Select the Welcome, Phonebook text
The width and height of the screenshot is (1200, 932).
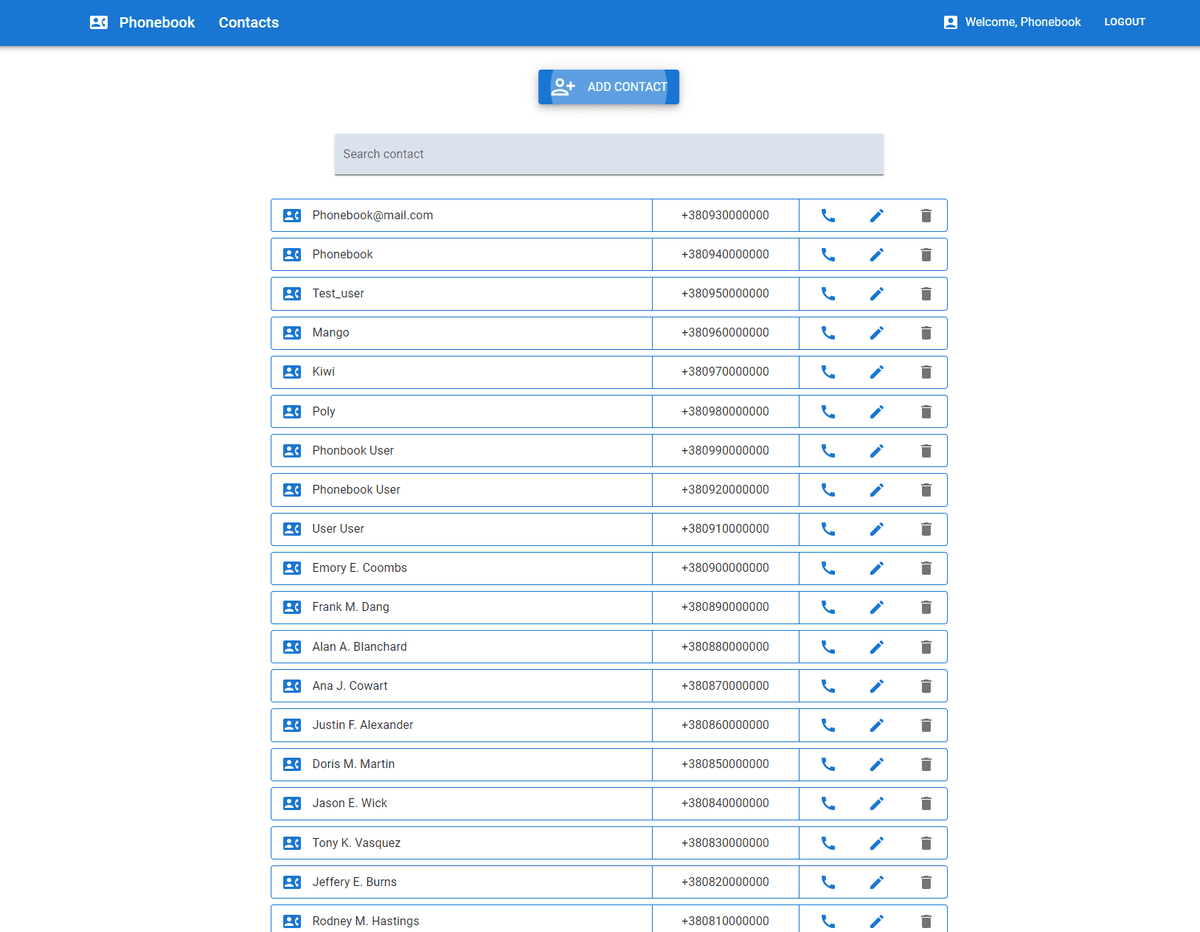point(1023,22)
